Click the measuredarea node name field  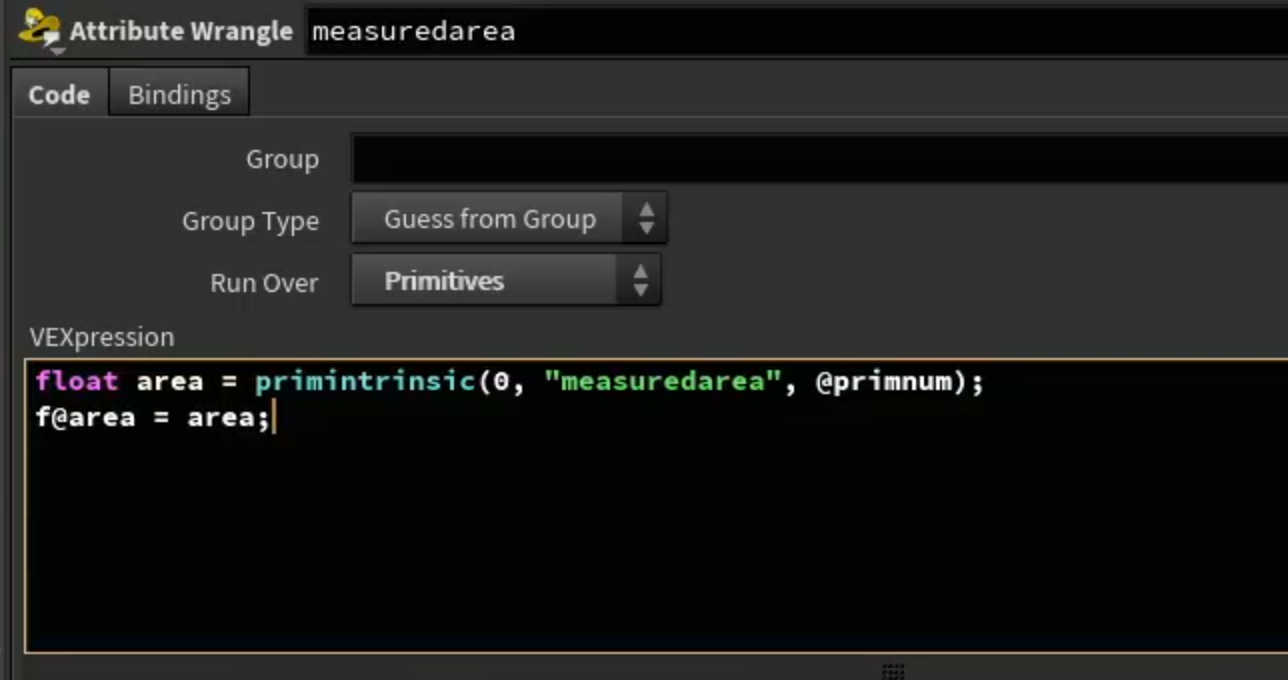click(x=796, y=31)
